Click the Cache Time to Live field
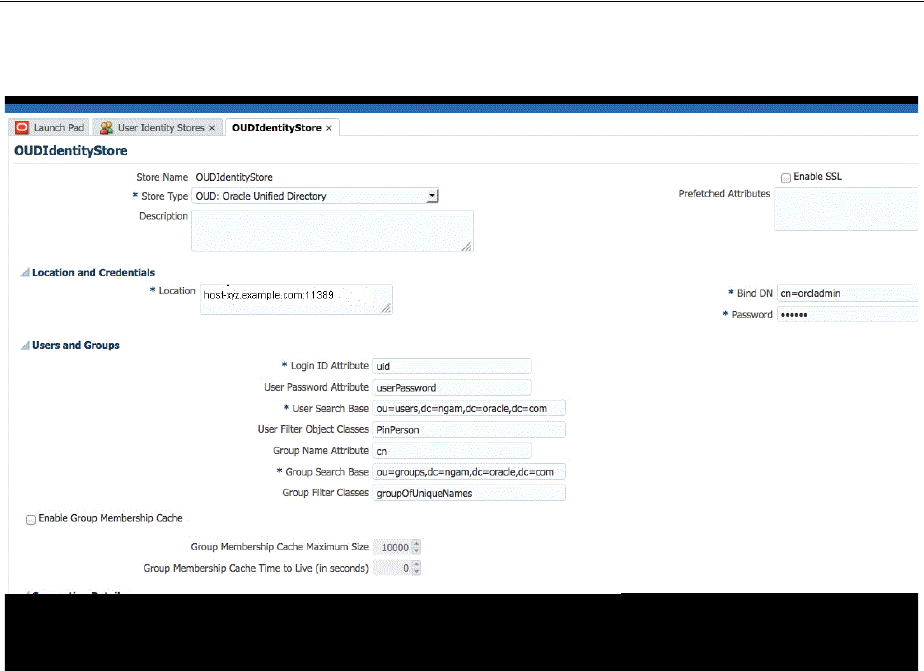Screen dimensions: 924x671 click(x=392, y=568)
